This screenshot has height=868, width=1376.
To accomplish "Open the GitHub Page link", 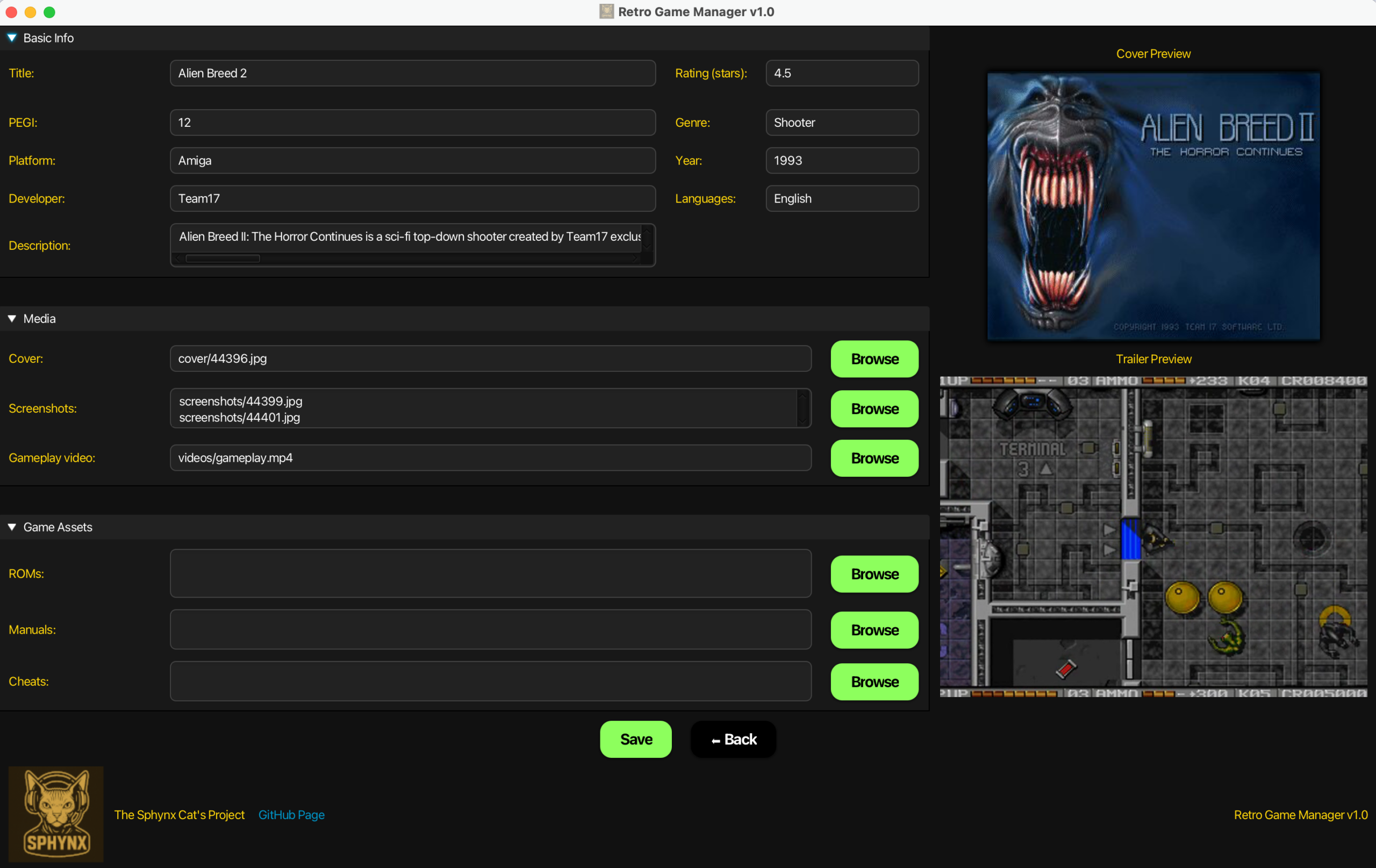I will [291, 814].
